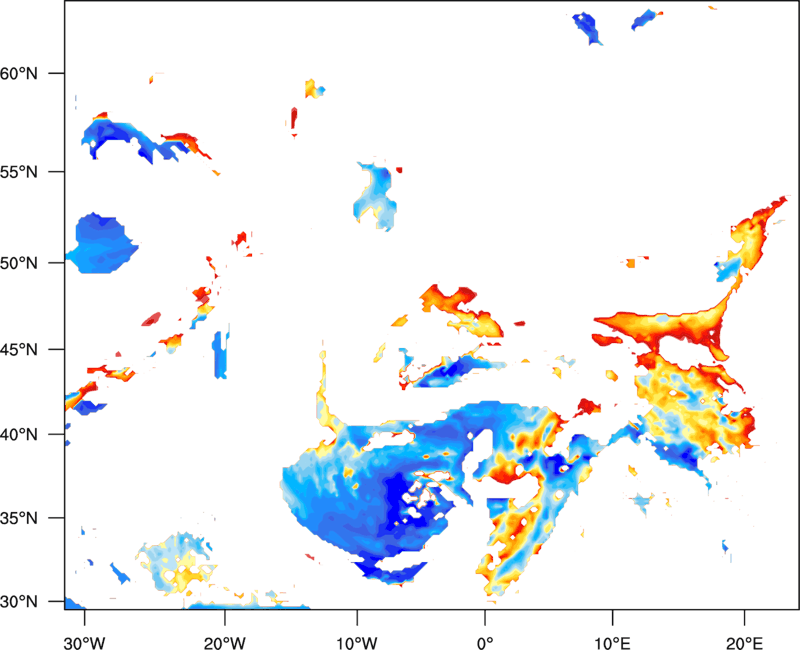Select the 55°N latitude label
The image size is (800, 650).
click(19, 172)
